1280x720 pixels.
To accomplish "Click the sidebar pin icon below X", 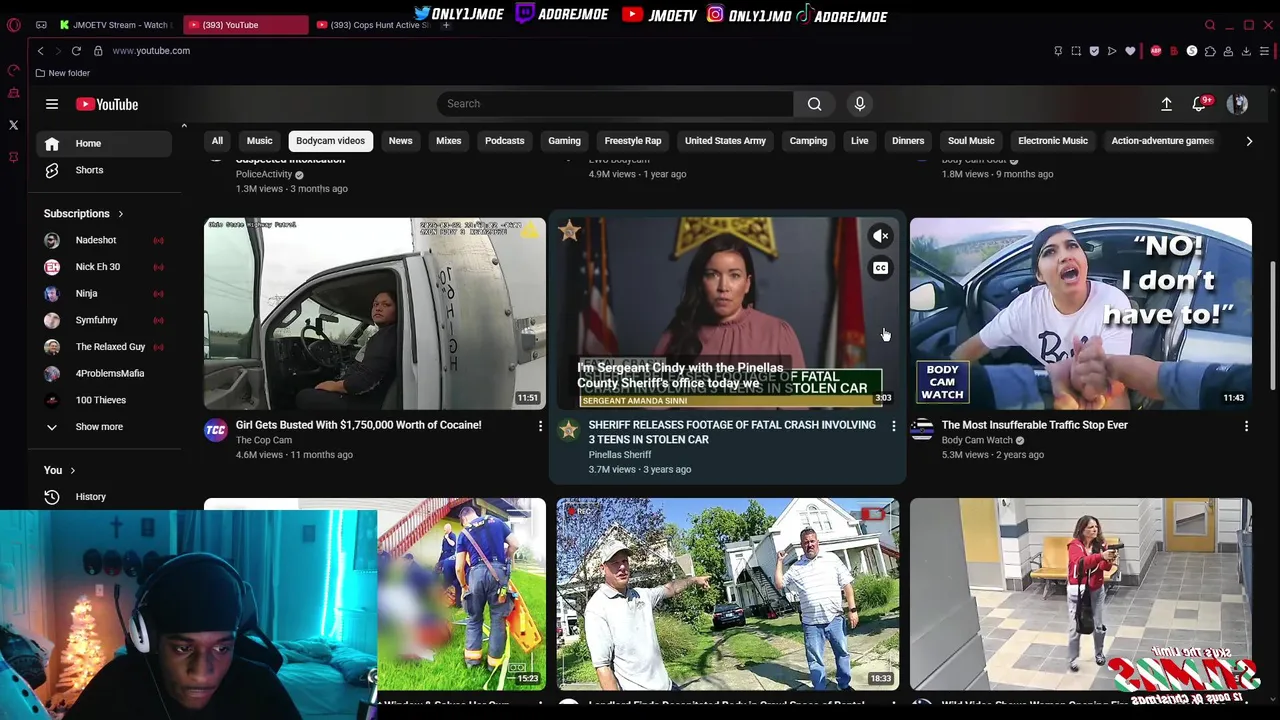I will pyautogui.click(x=14, y=157).
